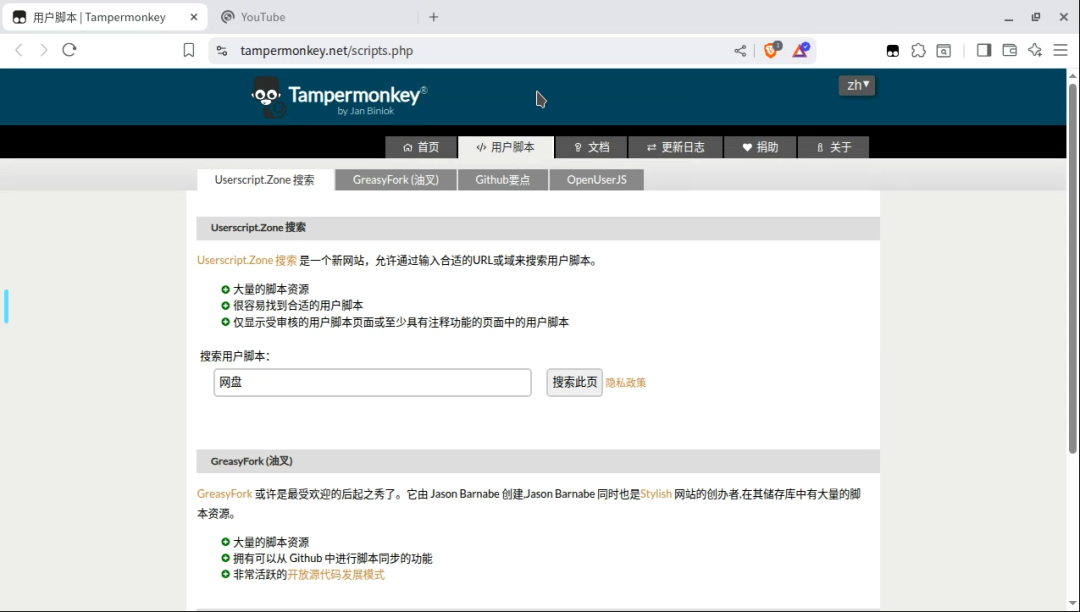This screenshot has width=1080, height=612.
Task: Click the vertical page scrollbar thumb
Action: click(1072, 268)
